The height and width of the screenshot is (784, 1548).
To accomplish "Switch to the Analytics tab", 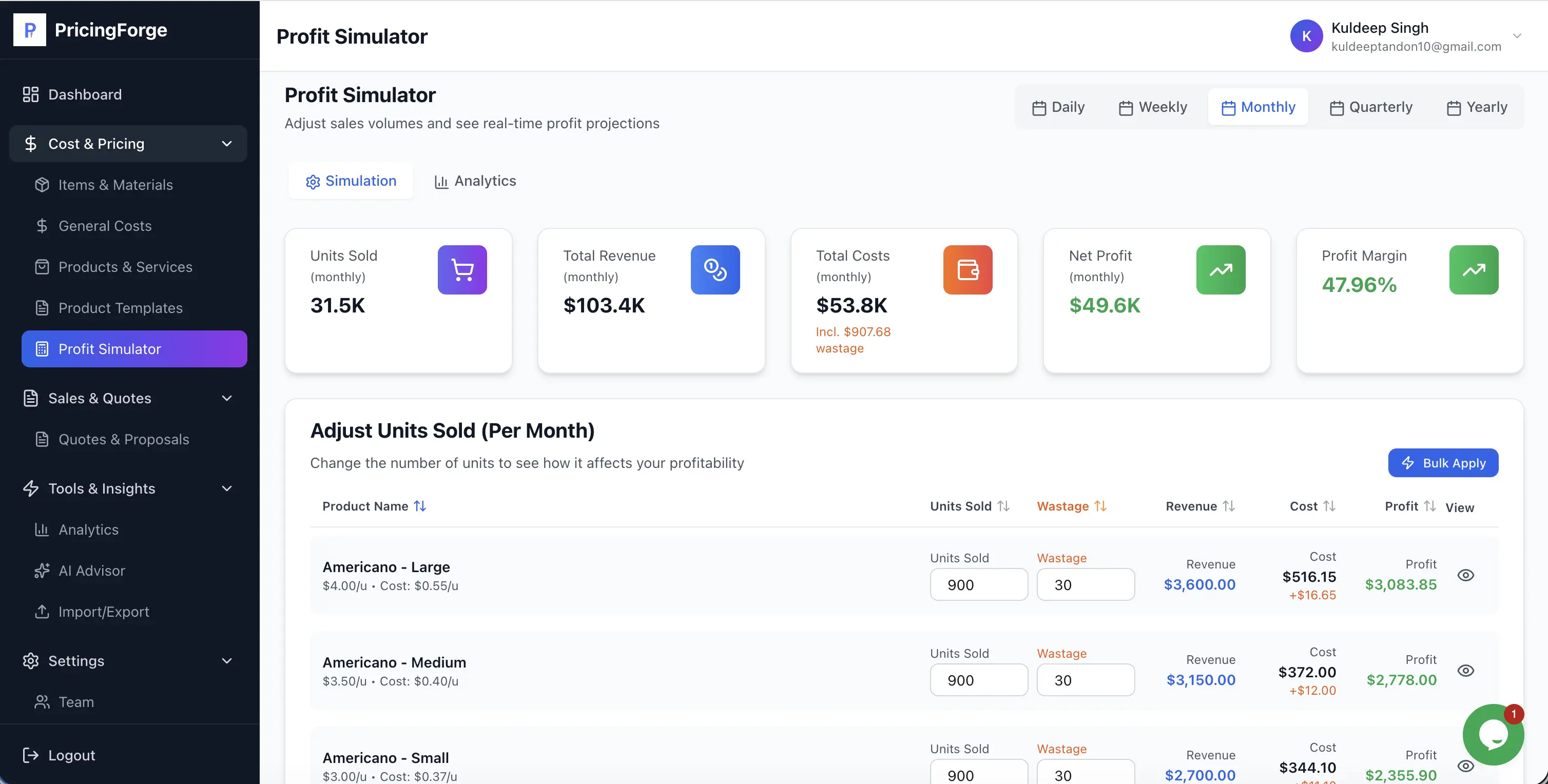I will tap(475, 181).
